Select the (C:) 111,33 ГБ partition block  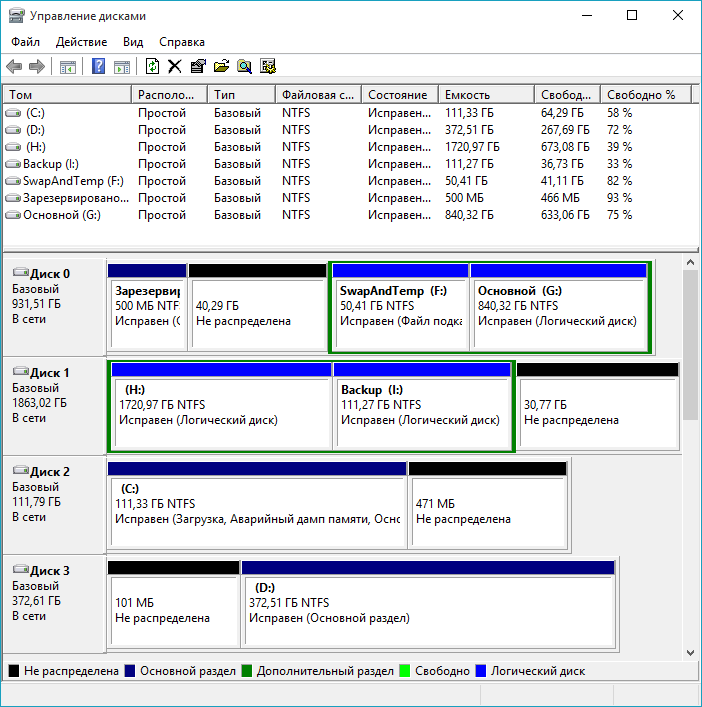257,505
